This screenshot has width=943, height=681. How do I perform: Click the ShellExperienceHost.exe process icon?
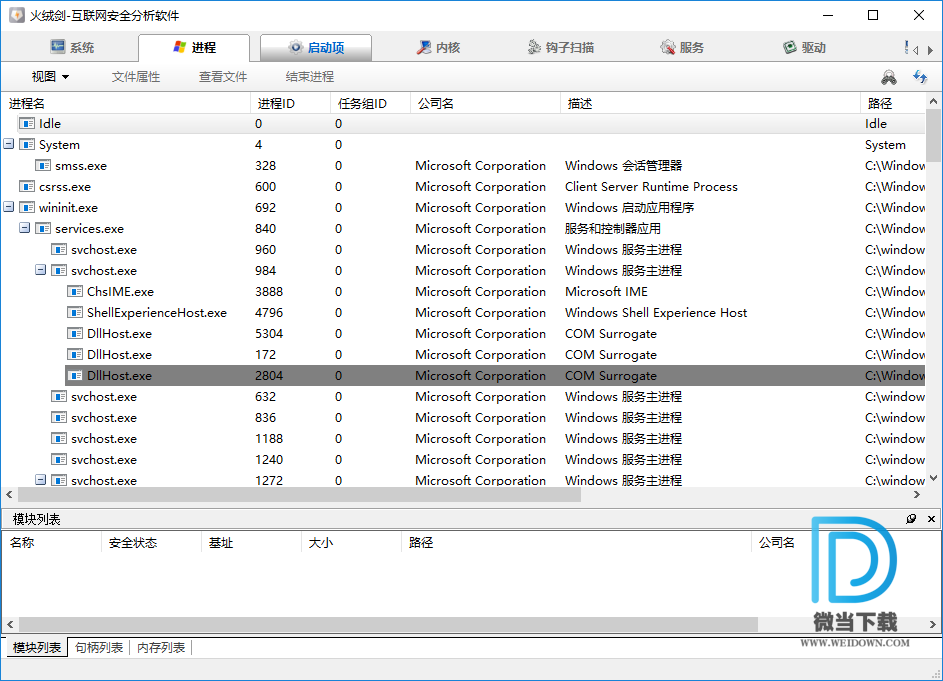(x=75, y=313)
